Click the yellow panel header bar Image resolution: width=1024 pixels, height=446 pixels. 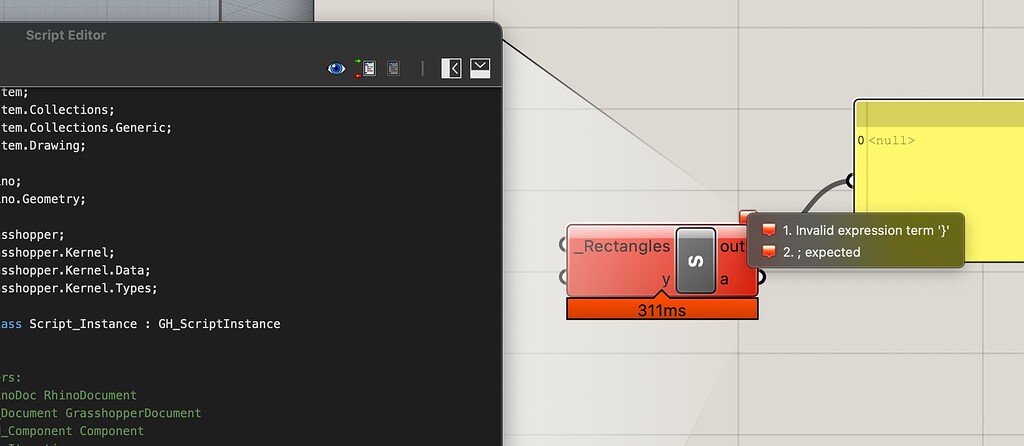pos(940,114)
